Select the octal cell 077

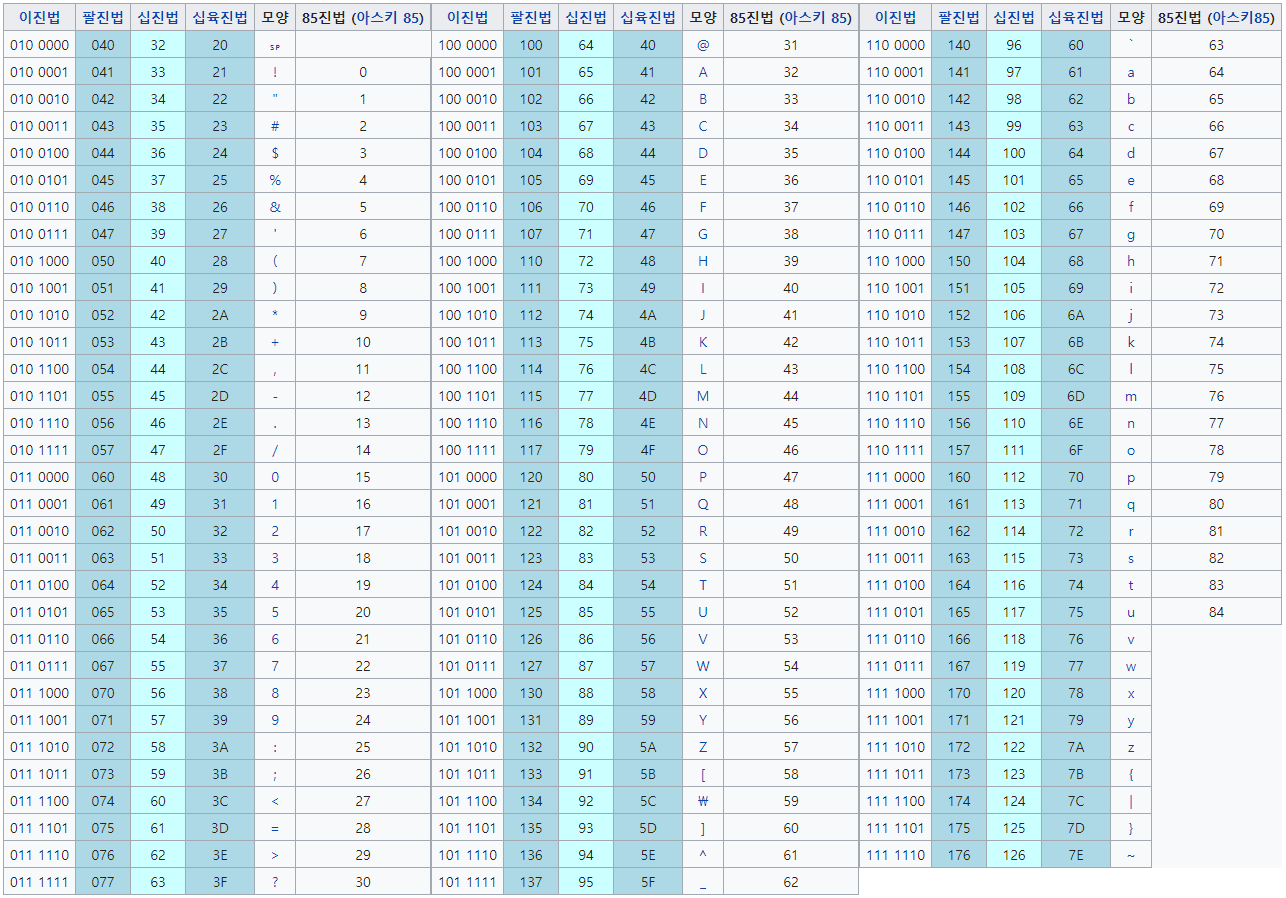coord(103,882)
